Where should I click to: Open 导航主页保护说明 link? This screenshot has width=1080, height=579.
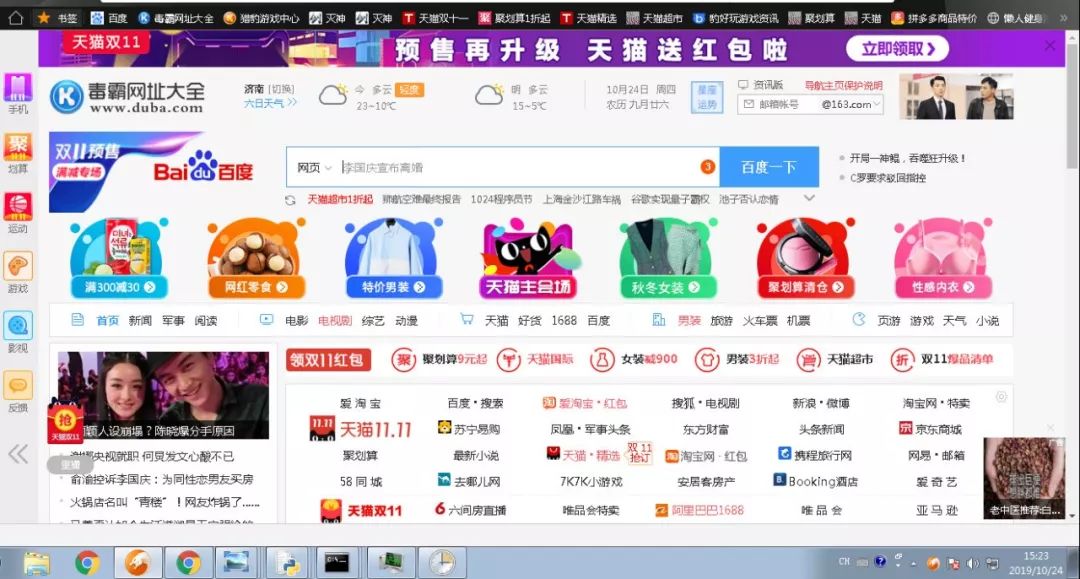pos(844,85)
